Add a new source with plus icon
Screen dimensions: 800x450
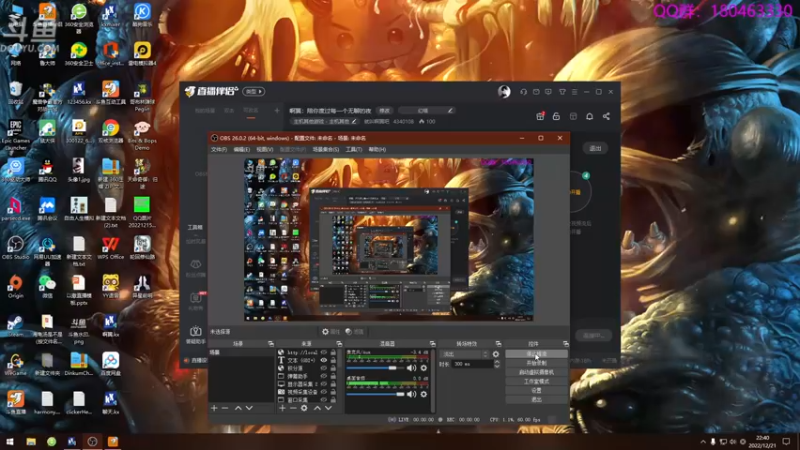point(282,408)
